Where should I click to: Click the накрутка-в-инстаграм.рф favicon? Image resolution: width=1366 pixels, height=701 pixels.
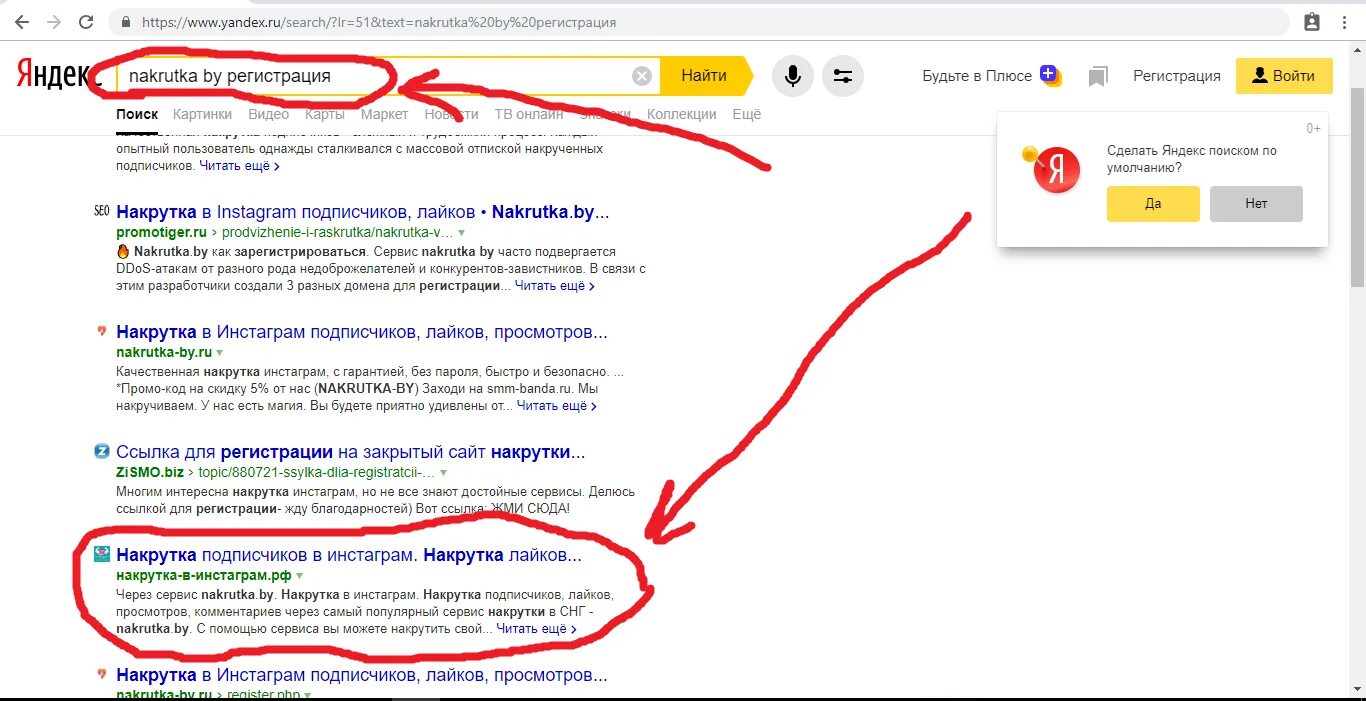pyautogui.click(x=101, y=553)
